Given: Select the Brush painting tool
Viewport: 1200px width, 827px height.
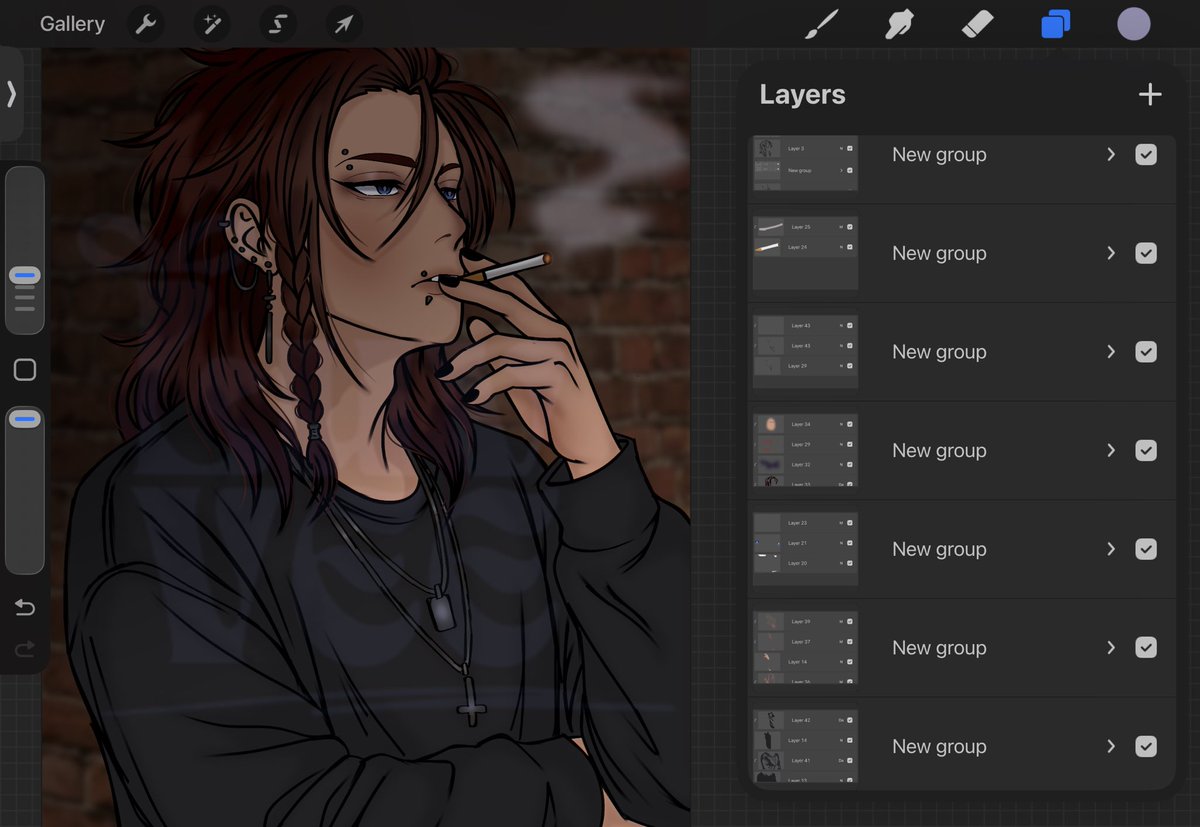Looking at the screenshot, I should [x=820, y=23].
